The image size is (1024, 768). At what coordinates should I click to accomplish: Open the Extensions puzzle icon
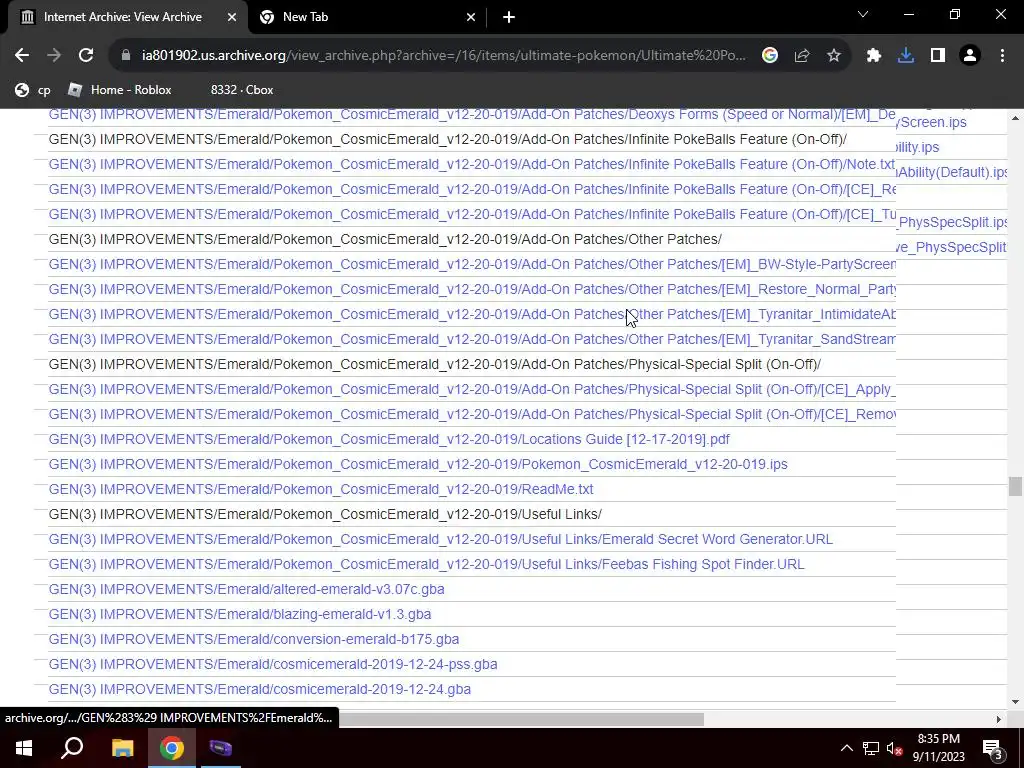pyautogui.click(x=874, y=56)
